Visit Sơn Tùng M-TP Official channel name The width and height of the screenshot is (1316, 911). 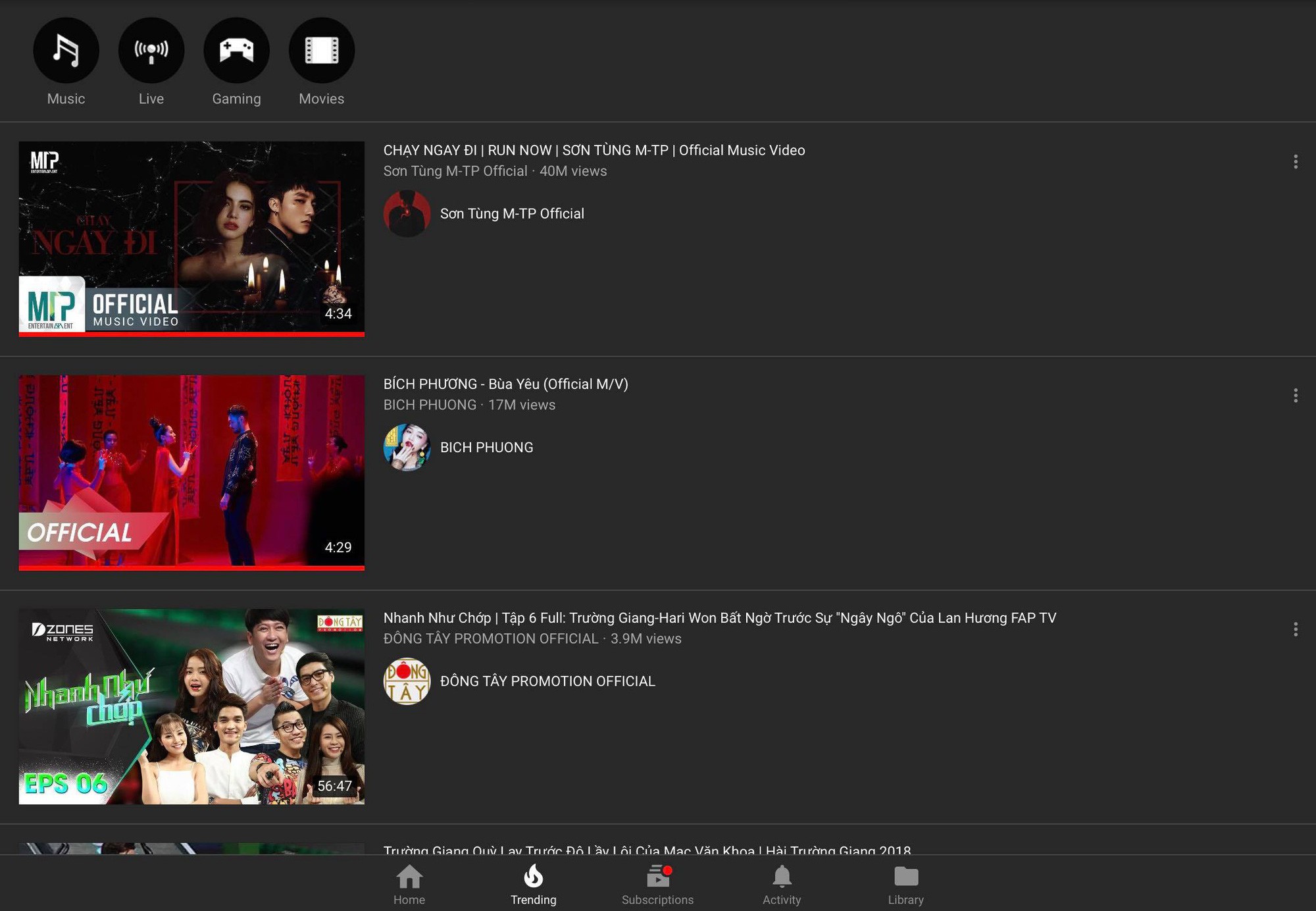[x=512, y=214]
